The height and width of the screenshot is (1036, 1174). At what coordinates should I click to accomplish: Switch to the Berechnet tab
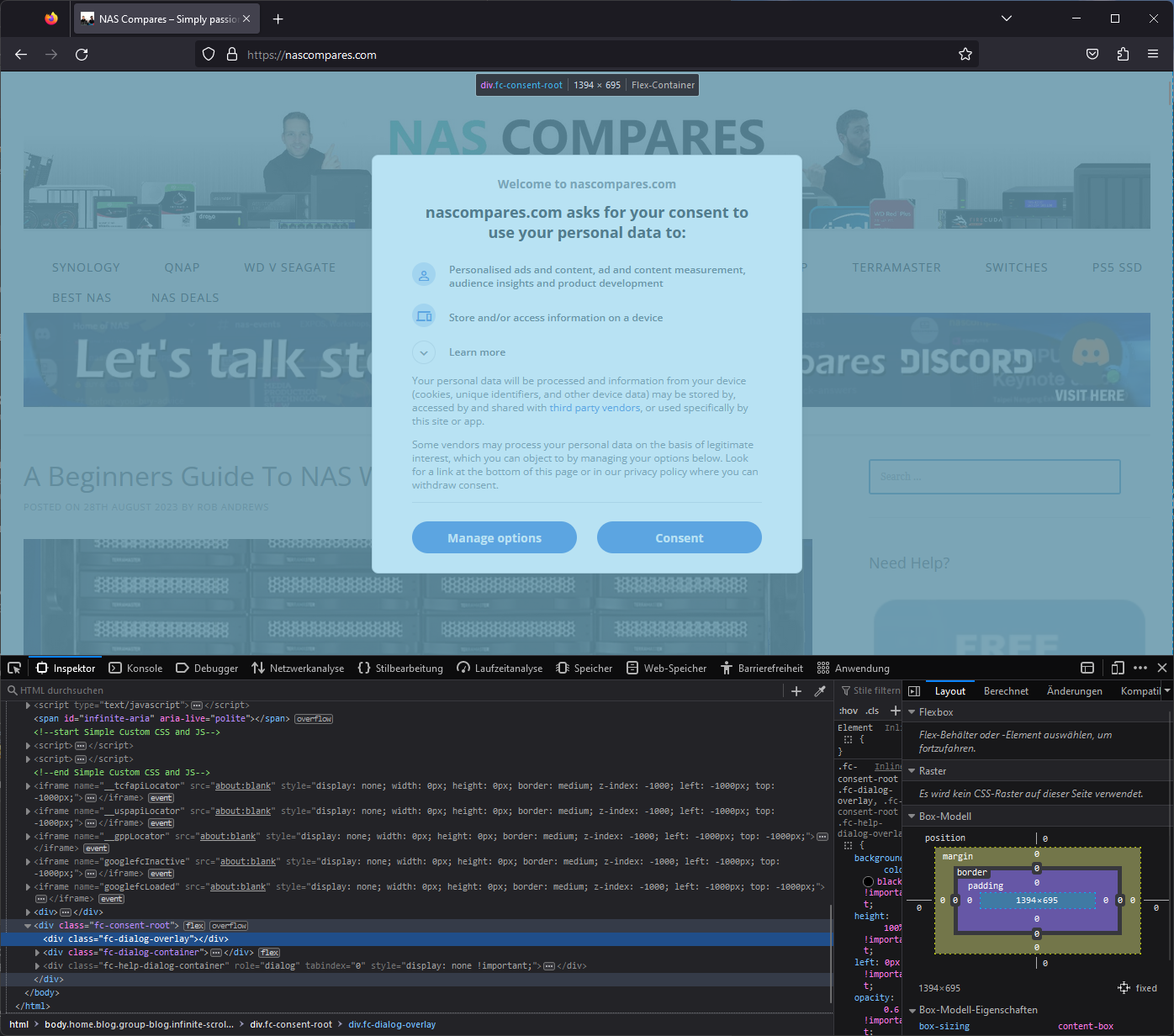tap(1006, 690)
